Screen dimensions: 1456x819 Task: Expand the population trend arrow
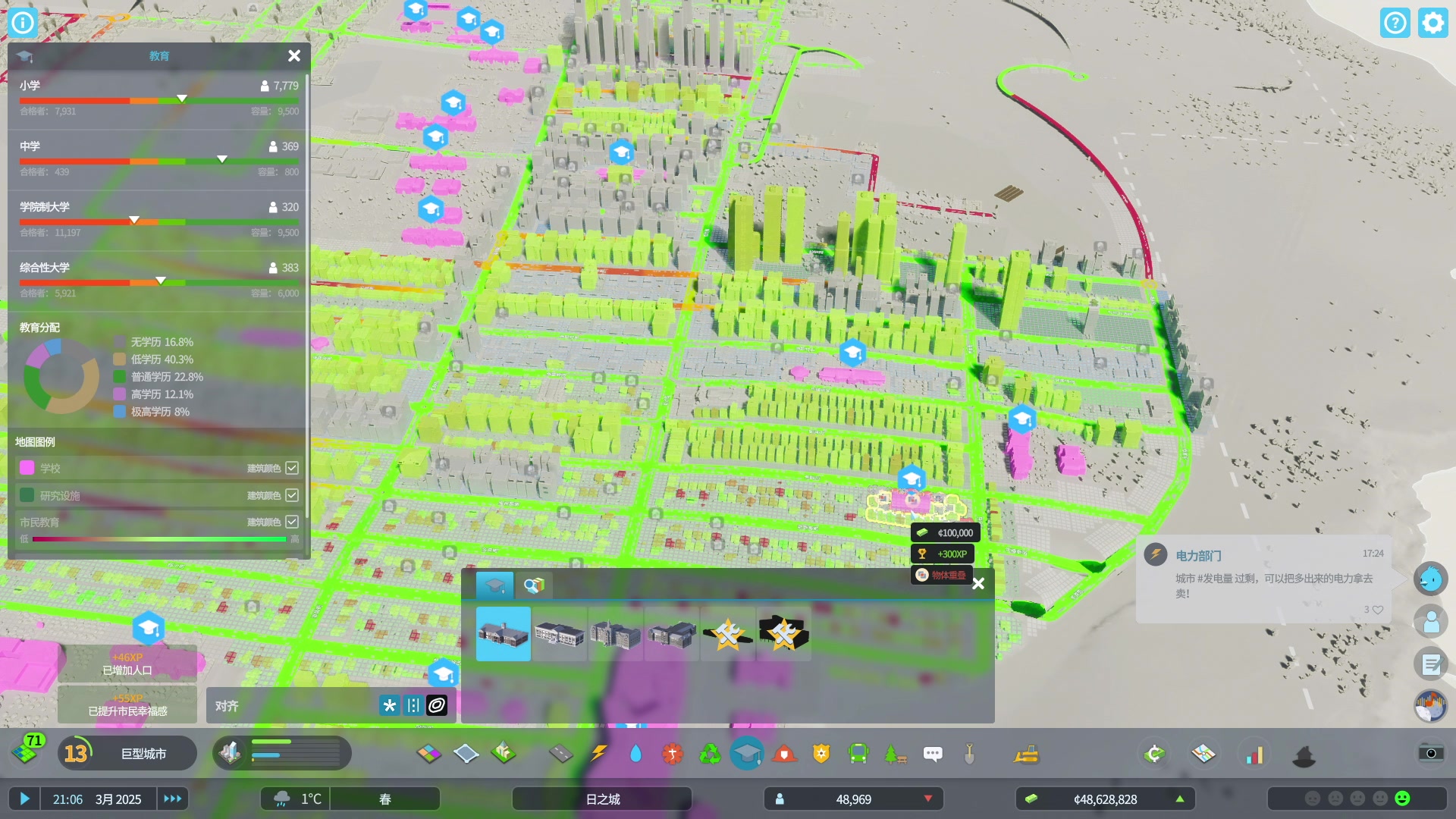point(928,799)
